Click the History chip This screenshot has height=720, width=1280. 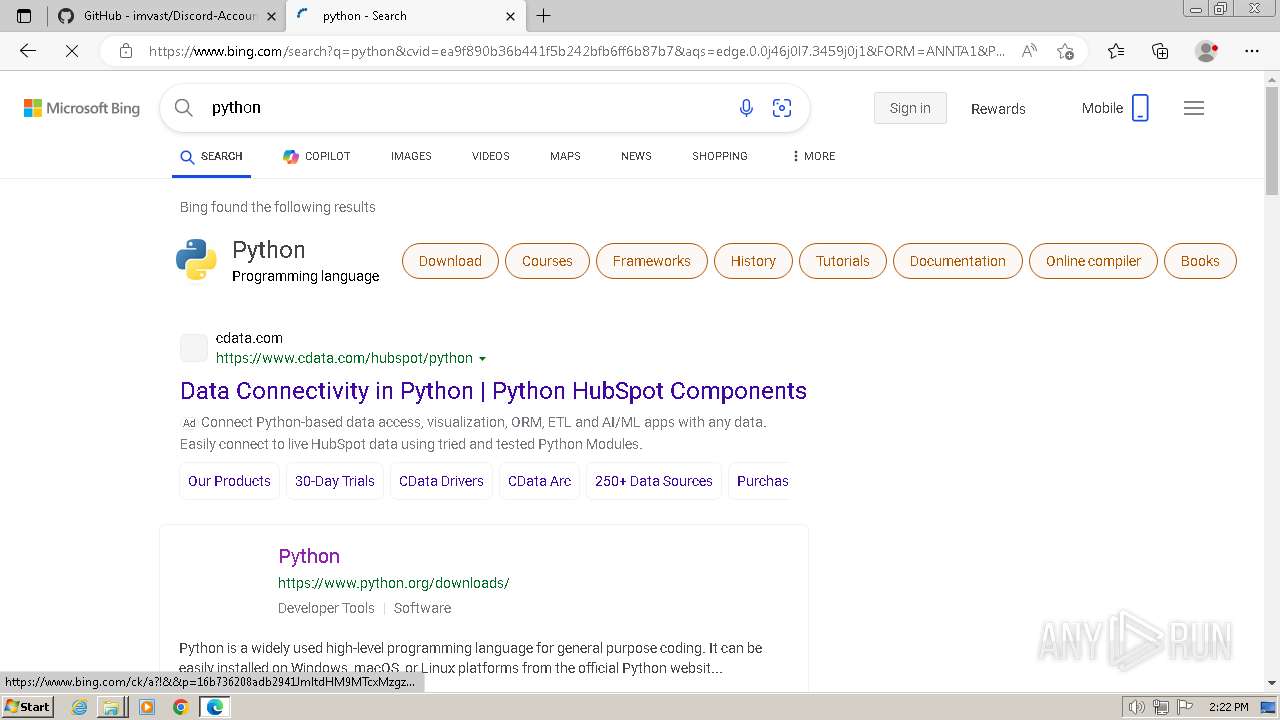[753, 261]
